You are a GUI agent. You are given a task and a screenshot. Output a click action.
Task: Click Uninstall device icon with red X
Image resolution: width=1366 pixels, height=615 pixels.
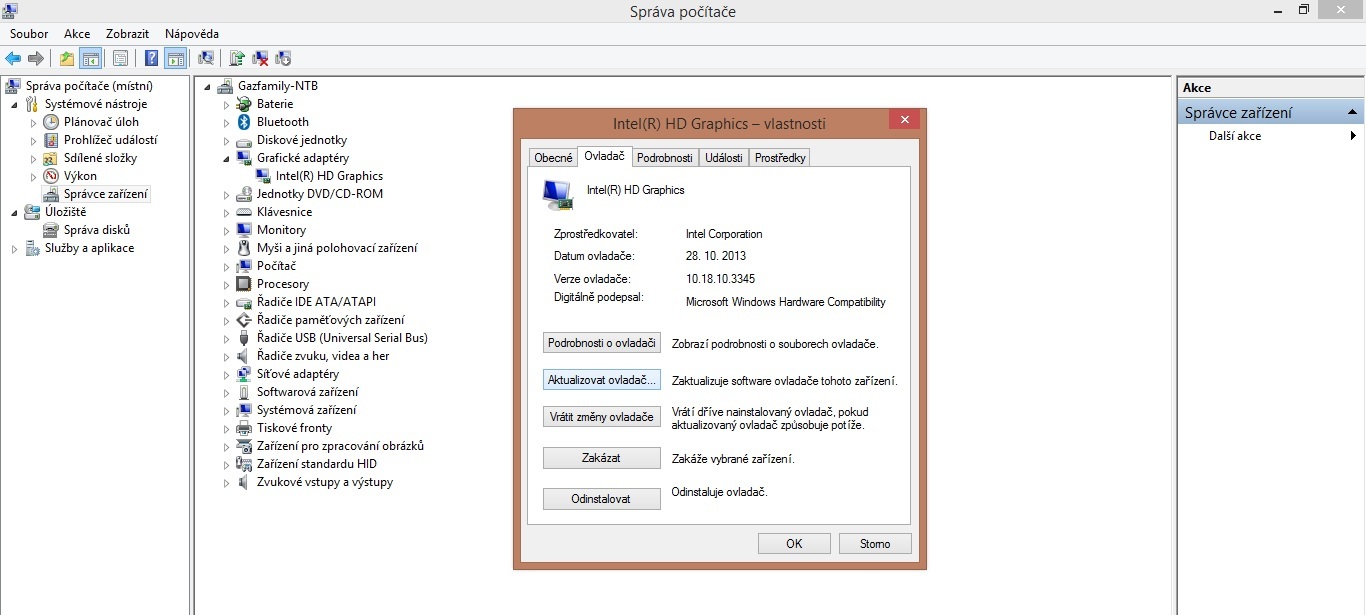(260, 58)
